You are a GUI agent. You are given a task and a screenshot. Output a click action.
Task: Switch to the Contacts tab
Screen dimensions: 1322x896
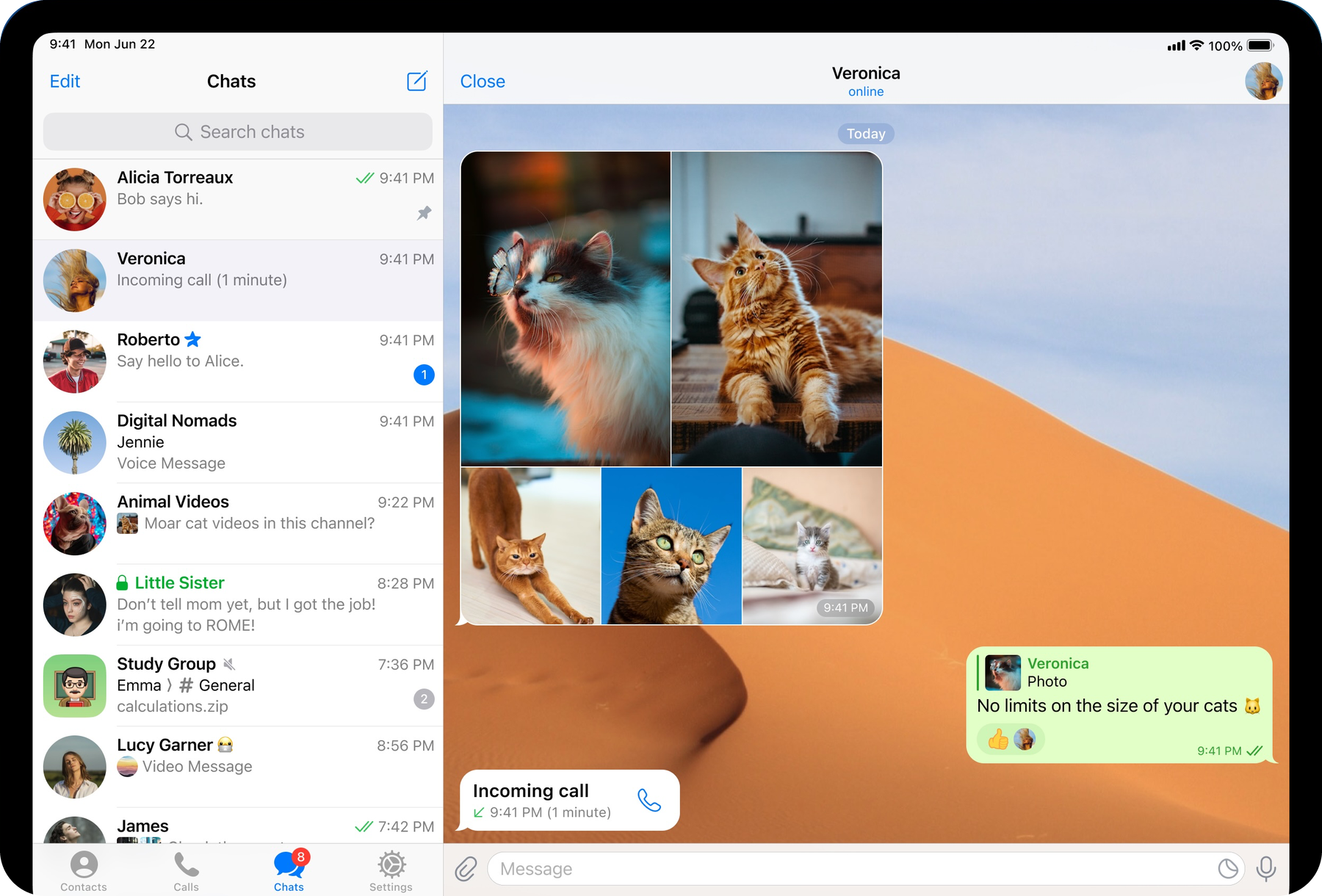click(x=84, y=871)
